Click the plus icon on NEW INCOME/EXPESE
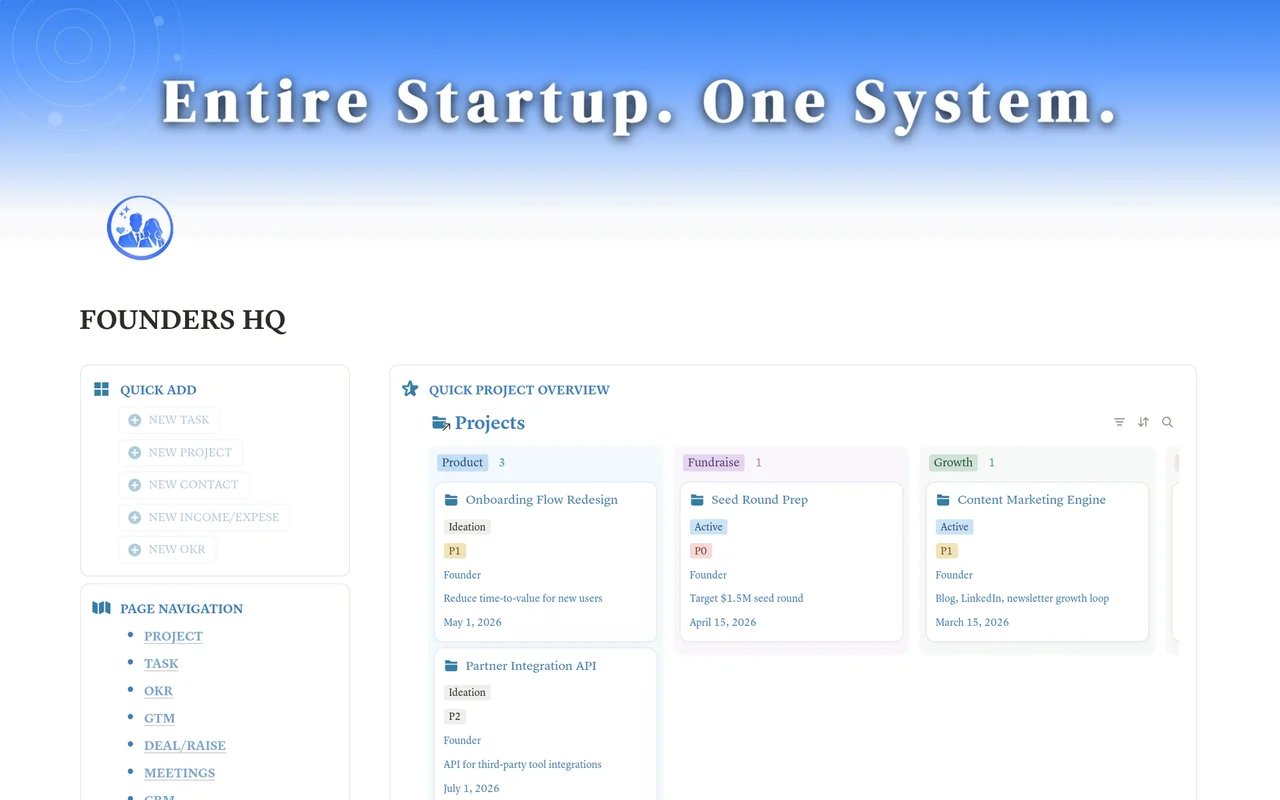The width and height of the screenshot is (1280, 800). 134,518
